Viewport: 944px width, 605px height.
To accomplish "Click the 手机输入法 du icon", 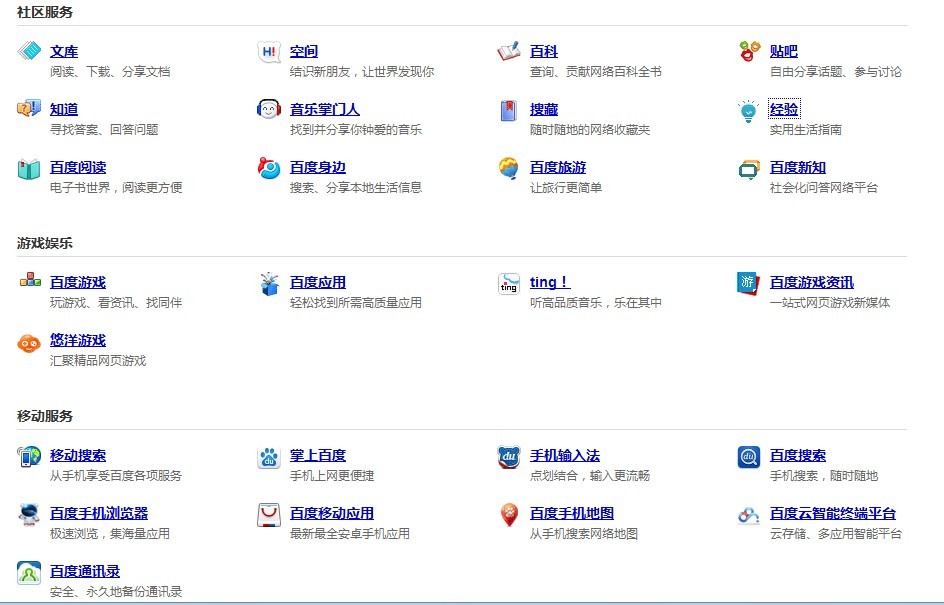I will pos(509,457).
